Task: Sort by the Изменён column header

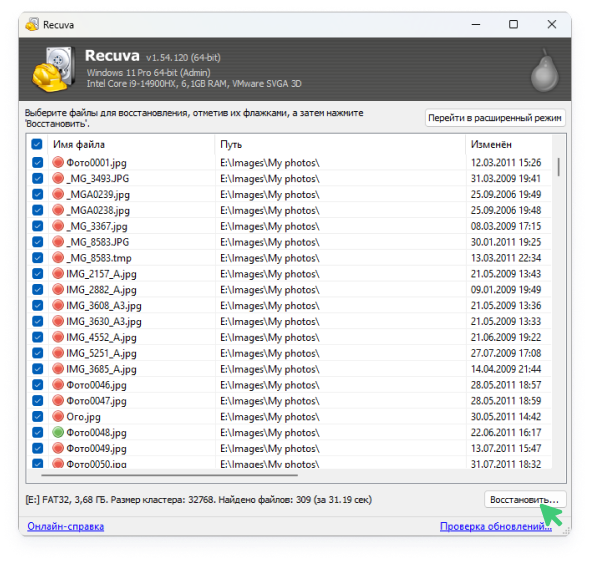Action: coord(509,144)
